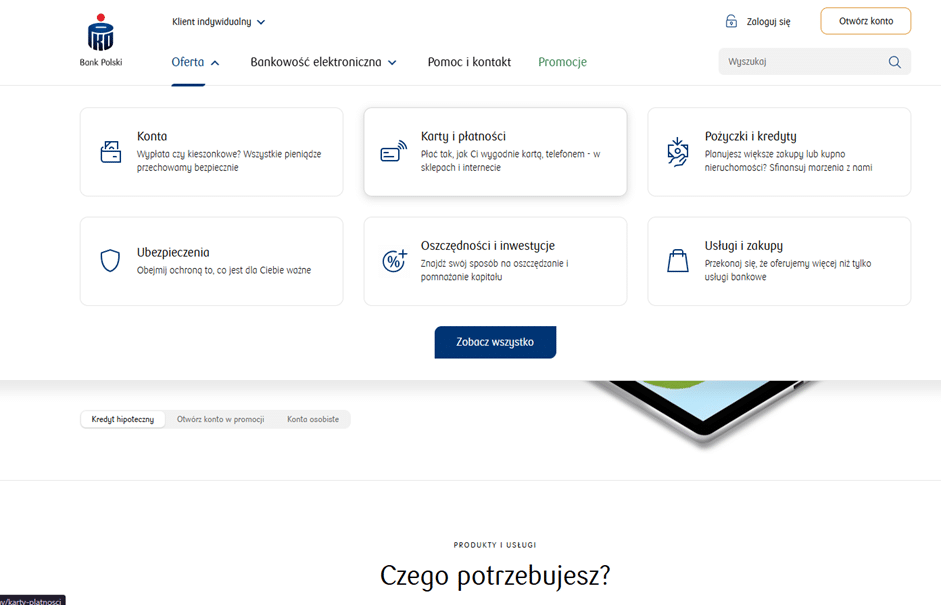
Task: Click the Zobacz wszystko button
Action: click(495, 341)
